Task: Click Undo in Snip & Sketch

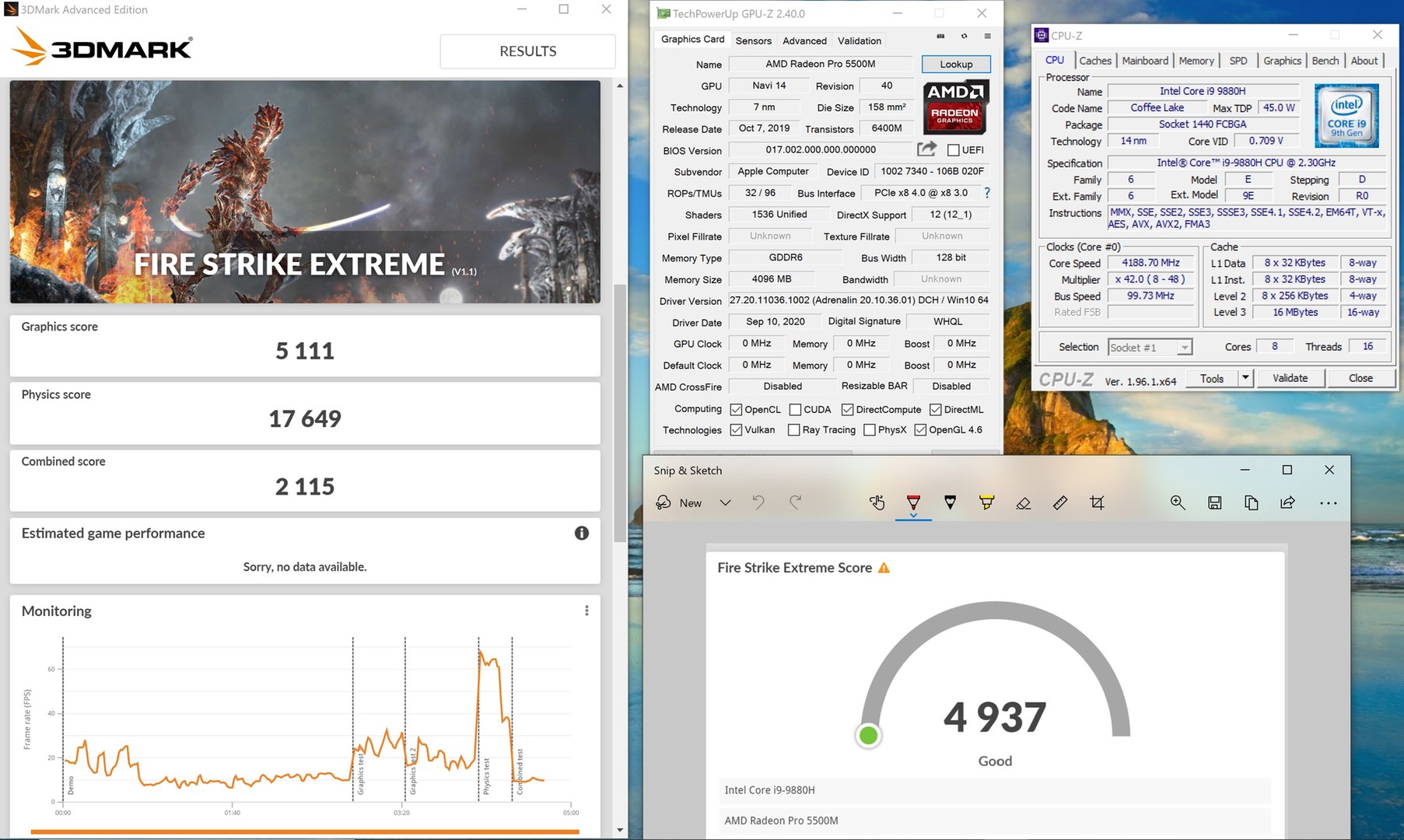Action: tap(758, 502)
